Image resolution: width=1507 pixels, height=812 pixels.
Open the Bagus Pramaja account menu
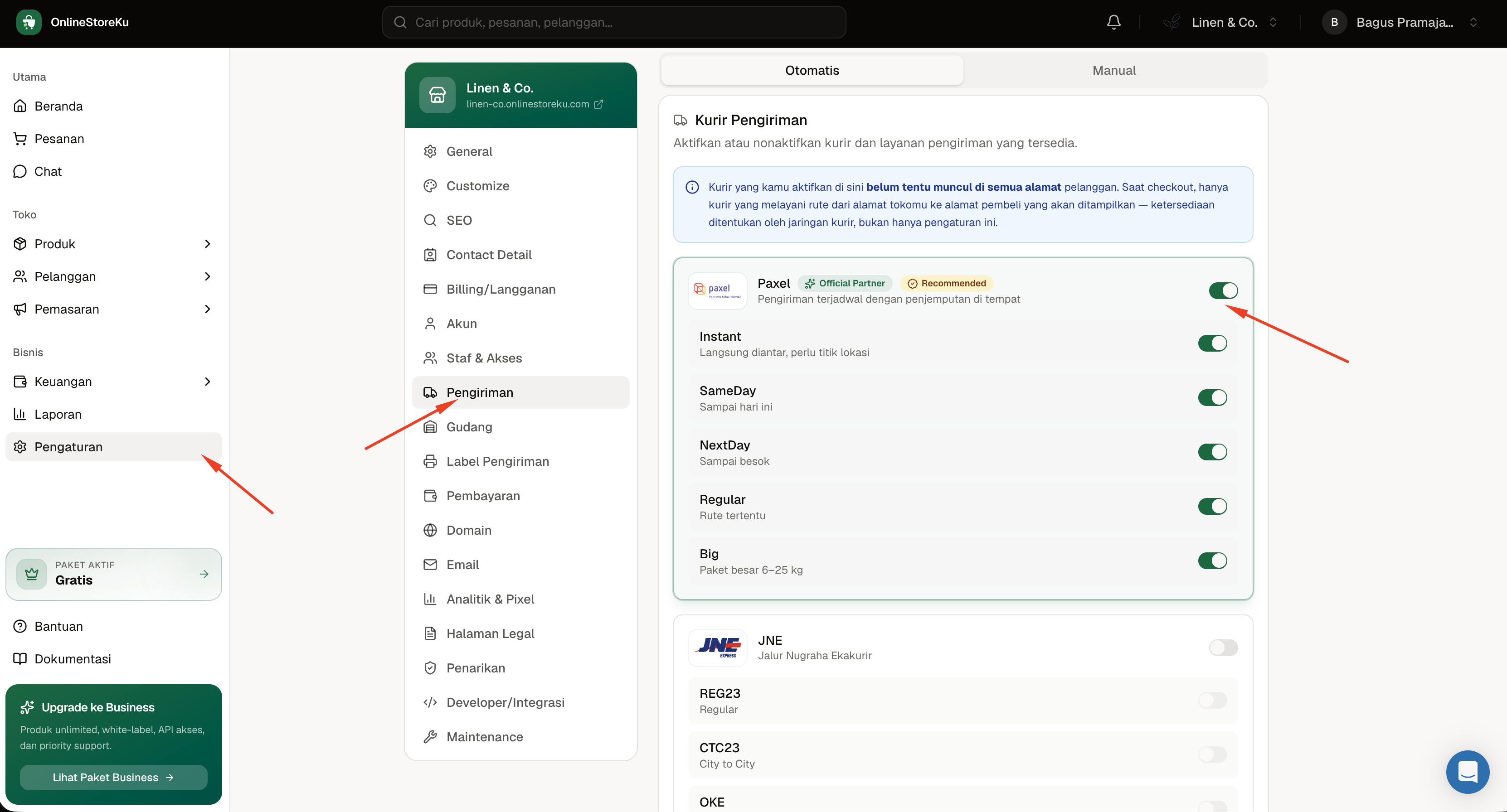point(1402,22)
